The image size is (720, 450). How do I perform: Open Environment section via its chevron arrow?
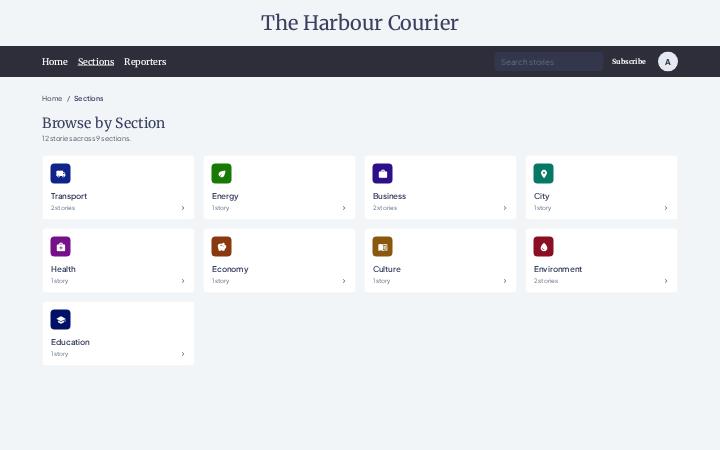(x=666, y=281)
